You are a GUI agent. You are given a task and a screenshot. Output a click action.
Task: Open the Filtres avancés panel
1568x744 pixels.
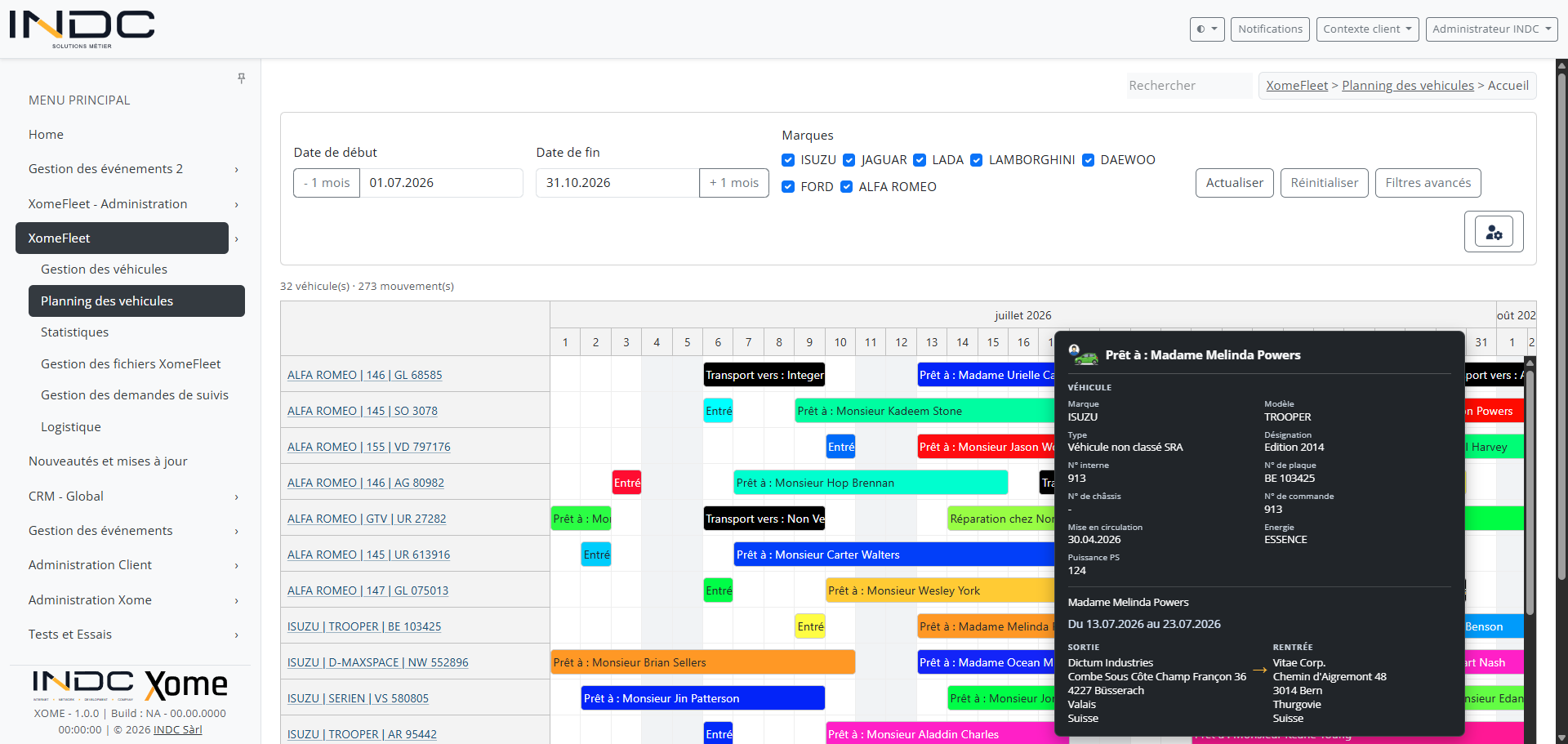[x=1428, y=183]
